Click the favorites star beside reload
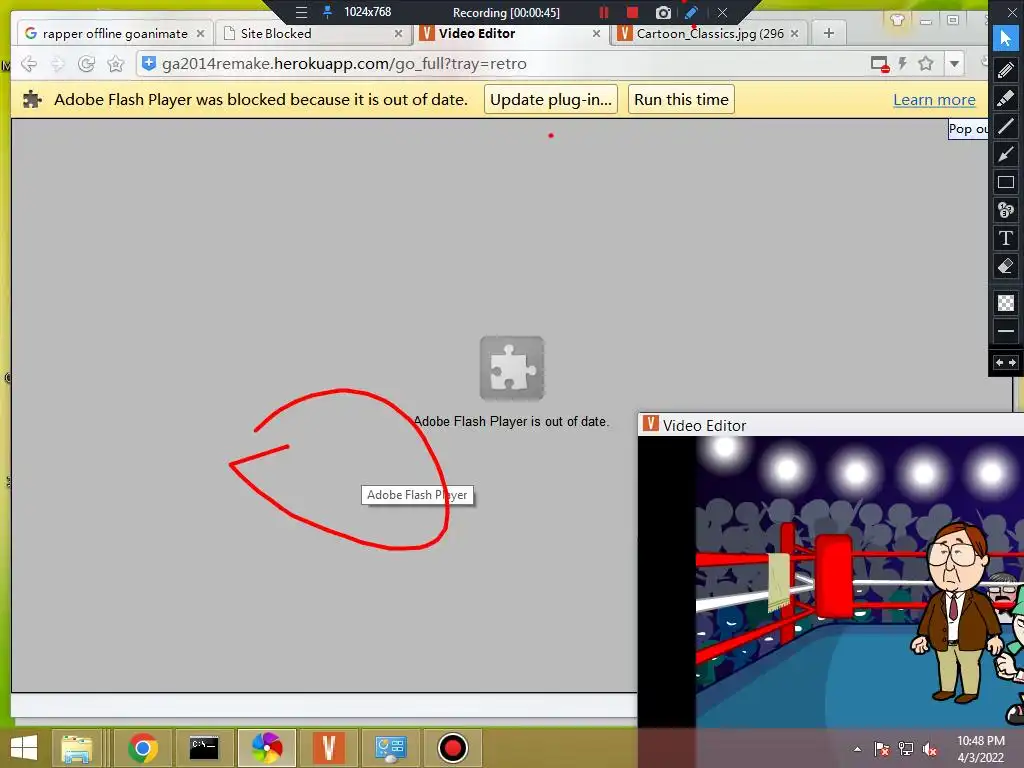 tap(116, 63)
